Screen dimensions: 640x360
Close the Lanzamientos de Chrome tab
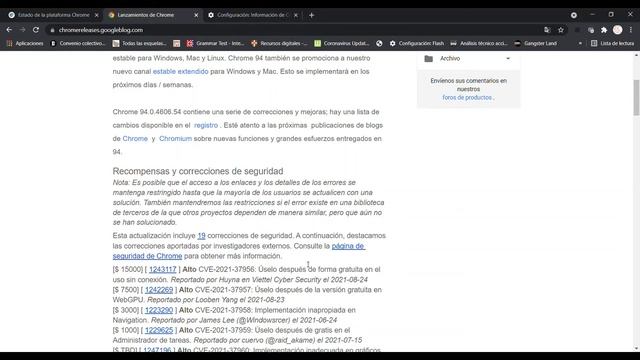[196, 15]
